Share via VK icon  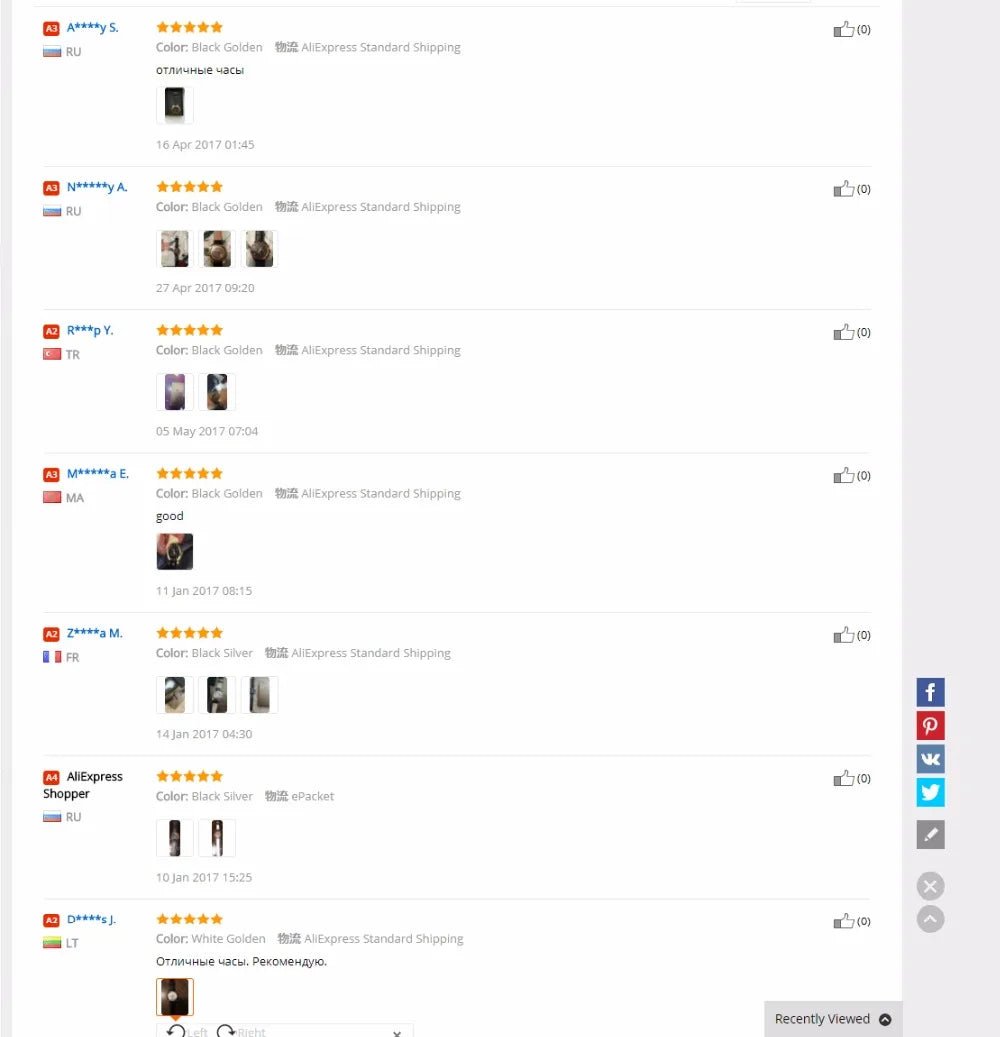click(x=930, y=759)
